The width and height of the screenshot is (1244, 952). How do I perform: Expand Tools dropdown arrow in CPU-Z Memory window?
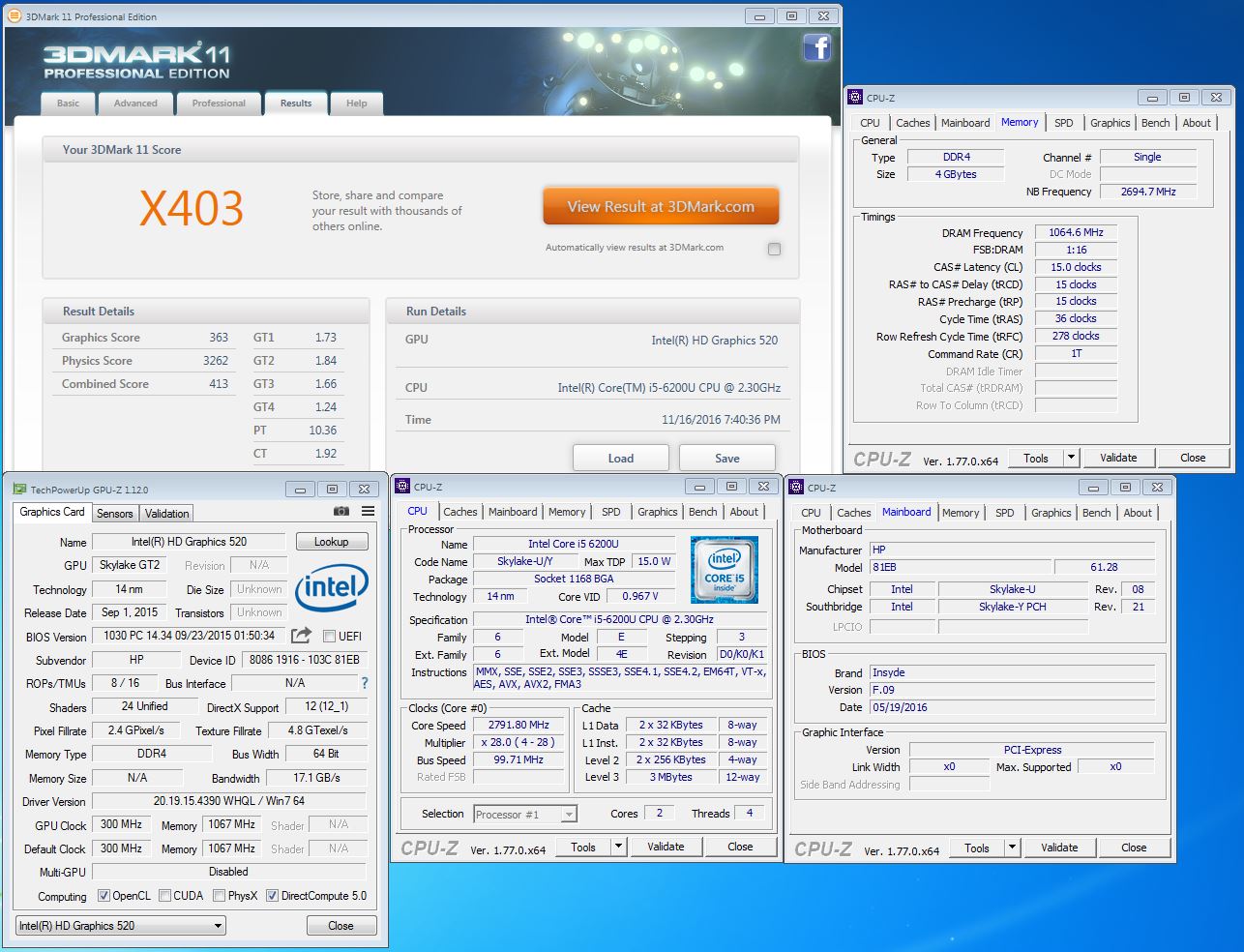coord(1072,458)
